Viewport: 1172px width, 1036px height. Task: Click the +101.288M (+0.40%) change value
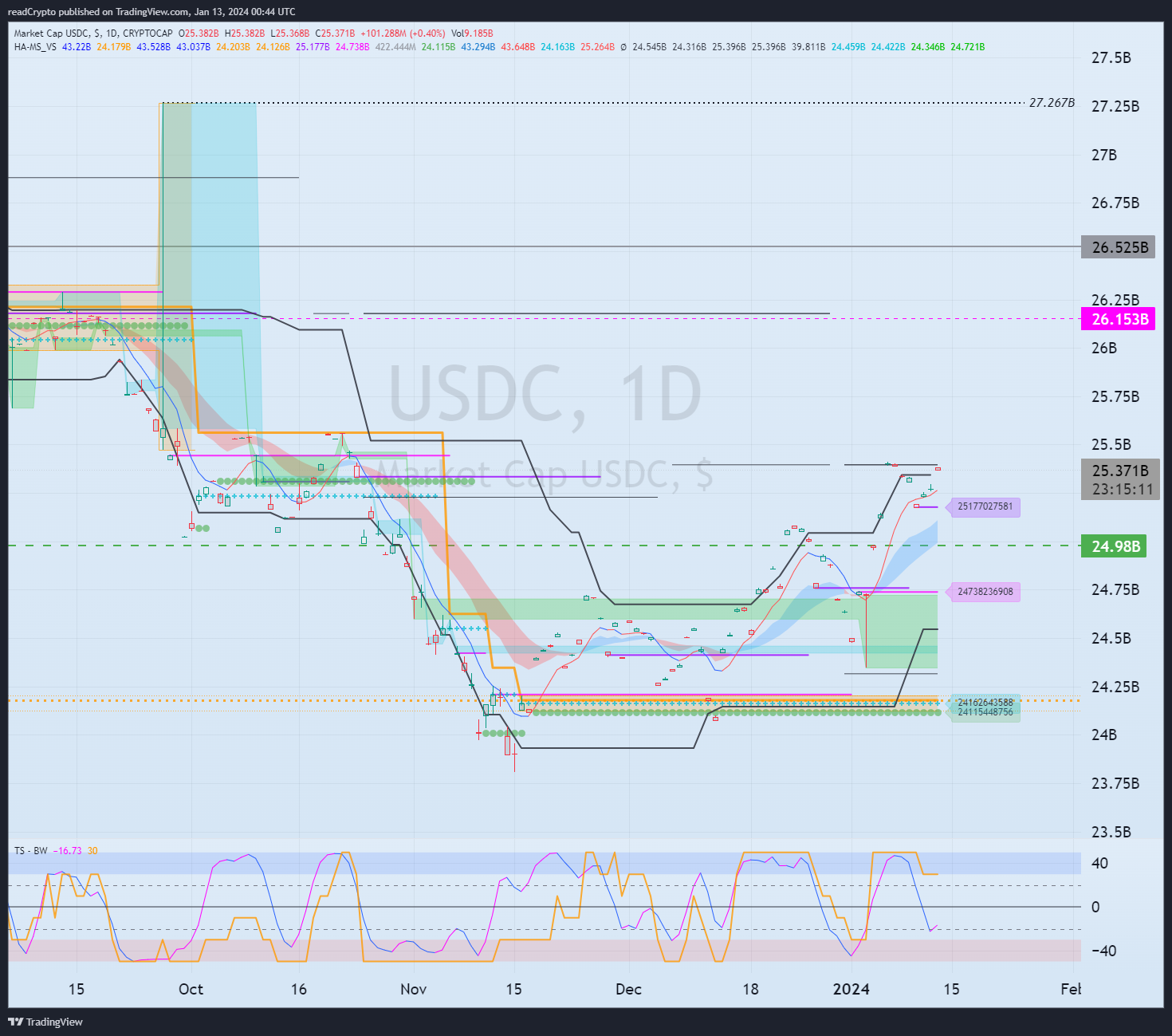pos(403,33)
